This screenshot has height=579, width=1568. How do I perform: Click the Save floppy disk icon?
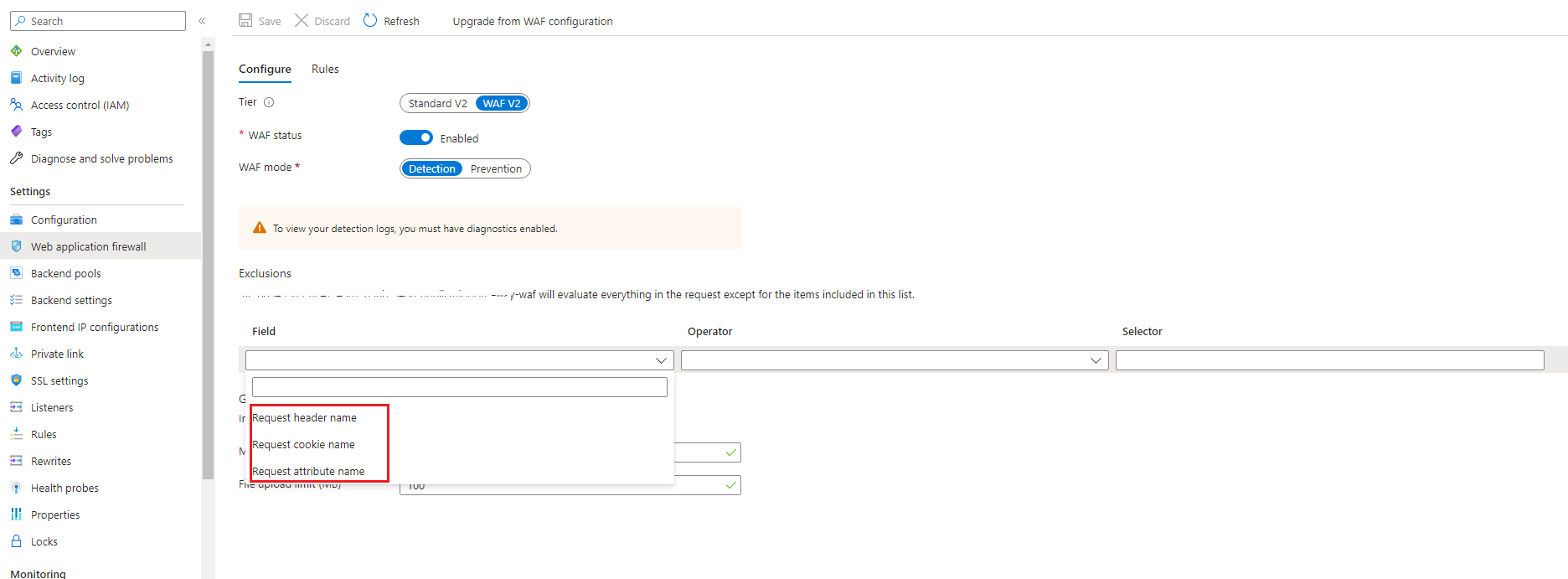pos(245,20)
